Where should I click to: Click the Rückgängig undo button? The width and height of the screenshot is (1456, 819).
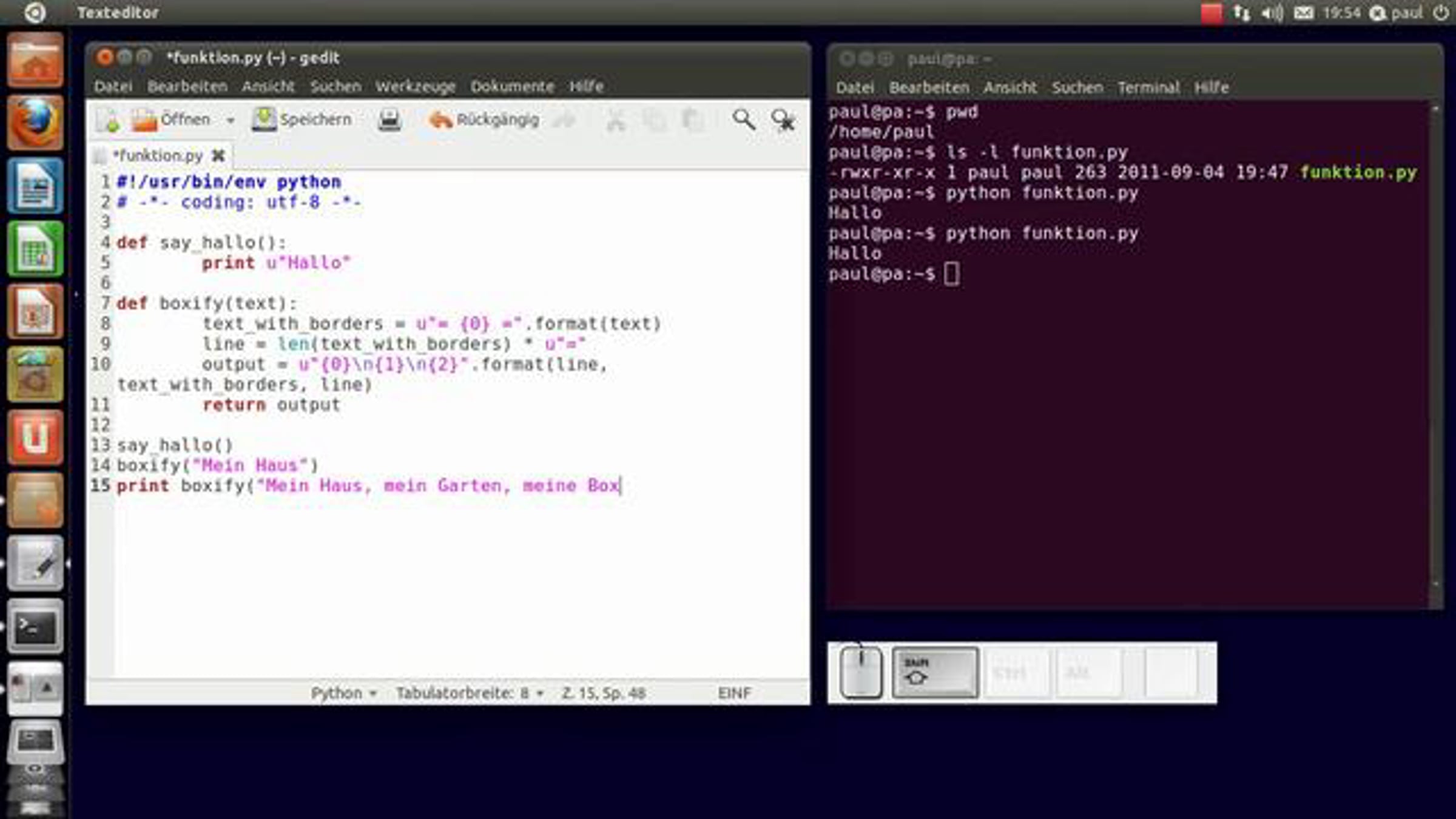[484, 120]
